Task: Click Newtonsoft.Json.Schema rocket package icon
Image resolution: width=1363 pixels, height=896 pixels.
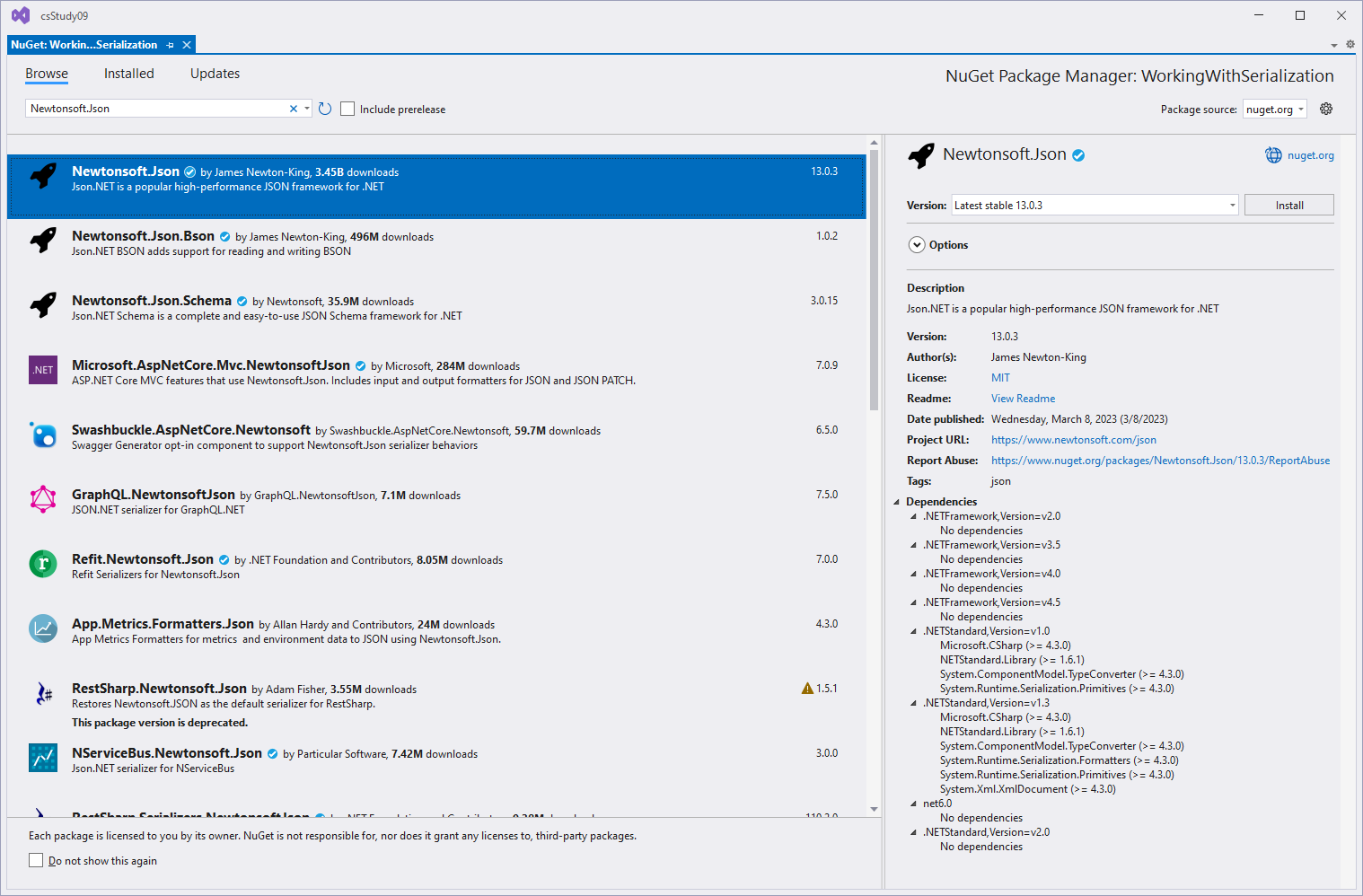Action: (x=43, y=304)
